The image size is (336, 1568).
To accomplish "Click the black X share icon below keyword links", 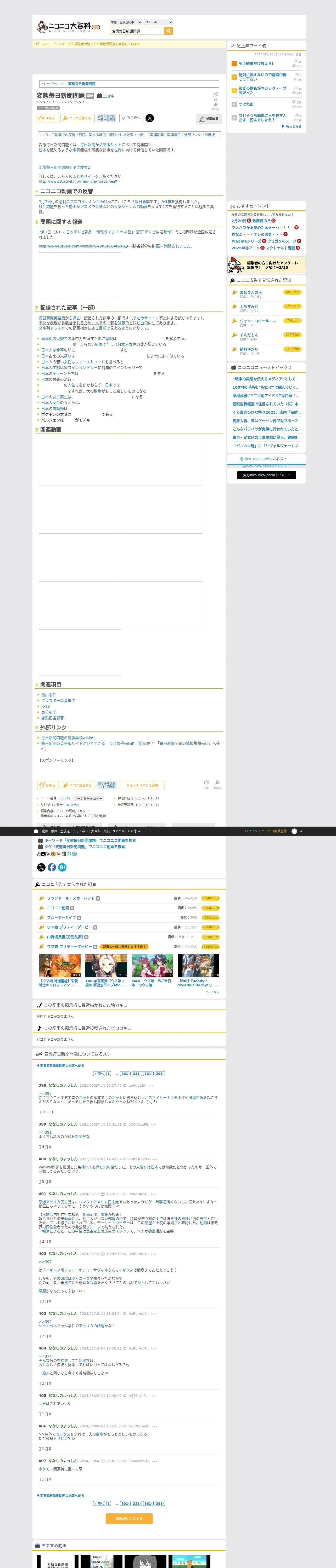I will (x=41, y=867).
